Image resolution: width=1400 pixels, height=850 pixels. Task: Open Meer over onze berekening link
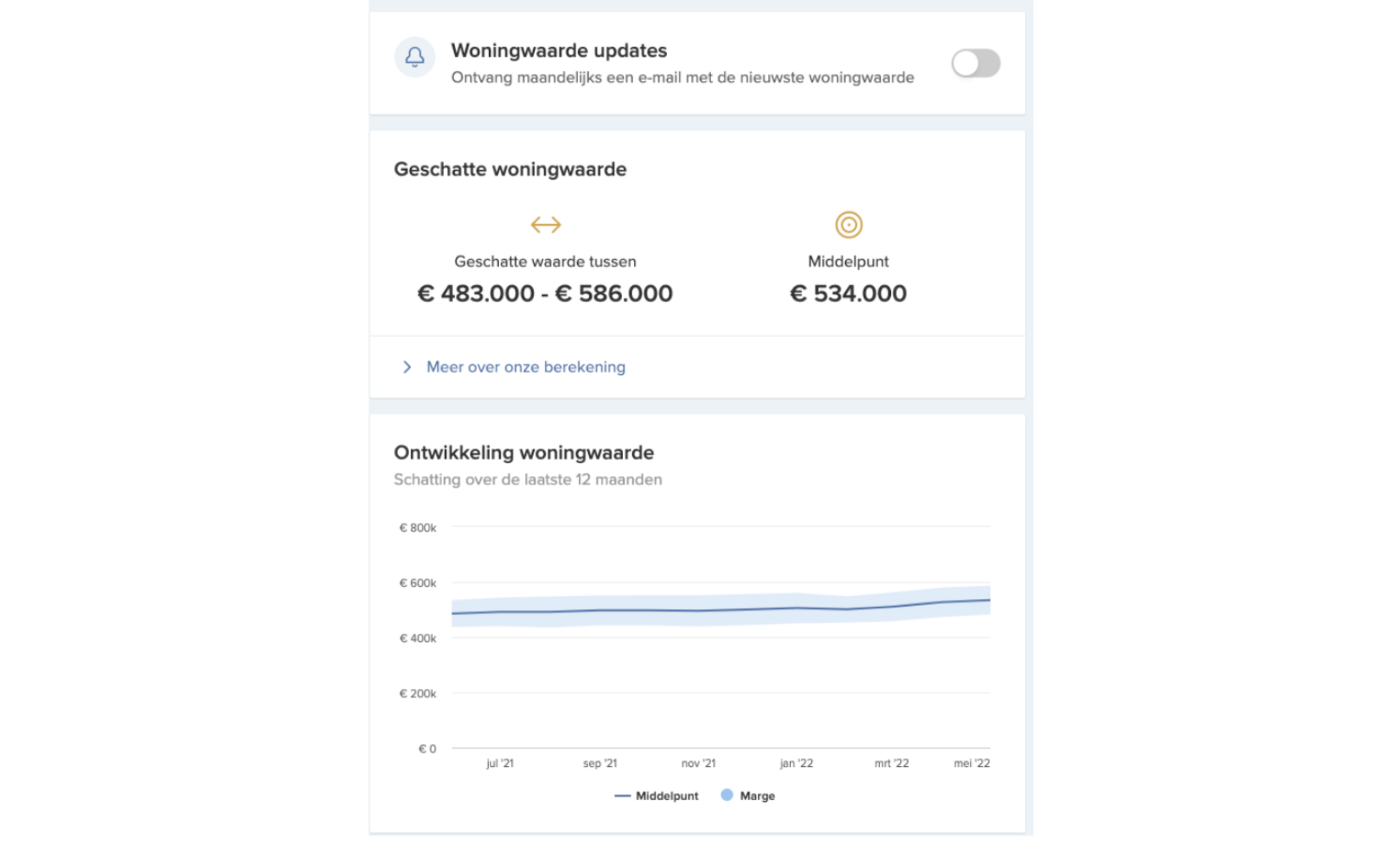tap(526, 367)
